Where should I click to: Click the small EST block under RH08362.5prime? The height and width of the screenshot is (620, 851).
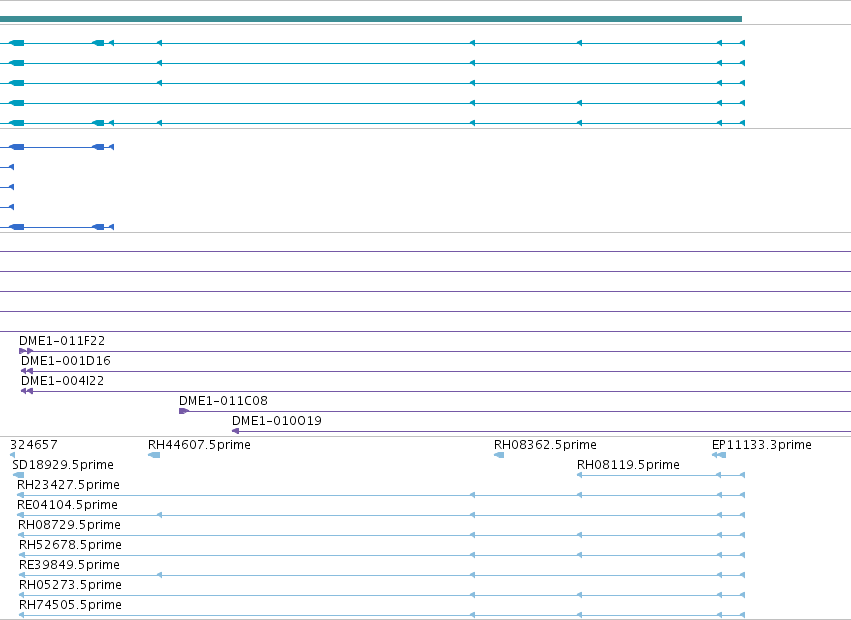499,455
